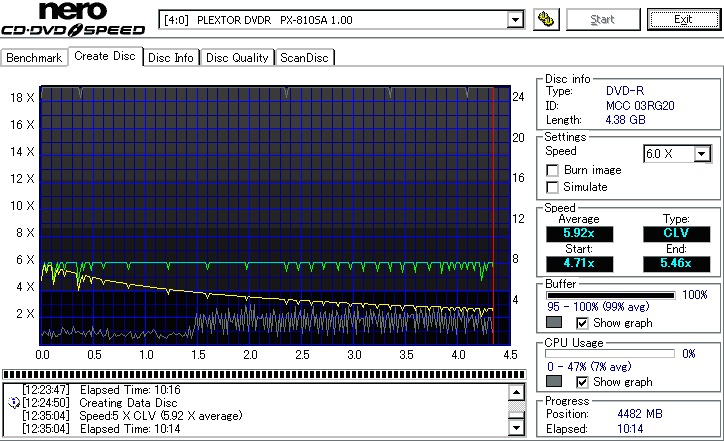Click the Buffer graph color swatch

click(x=553, y=323)
